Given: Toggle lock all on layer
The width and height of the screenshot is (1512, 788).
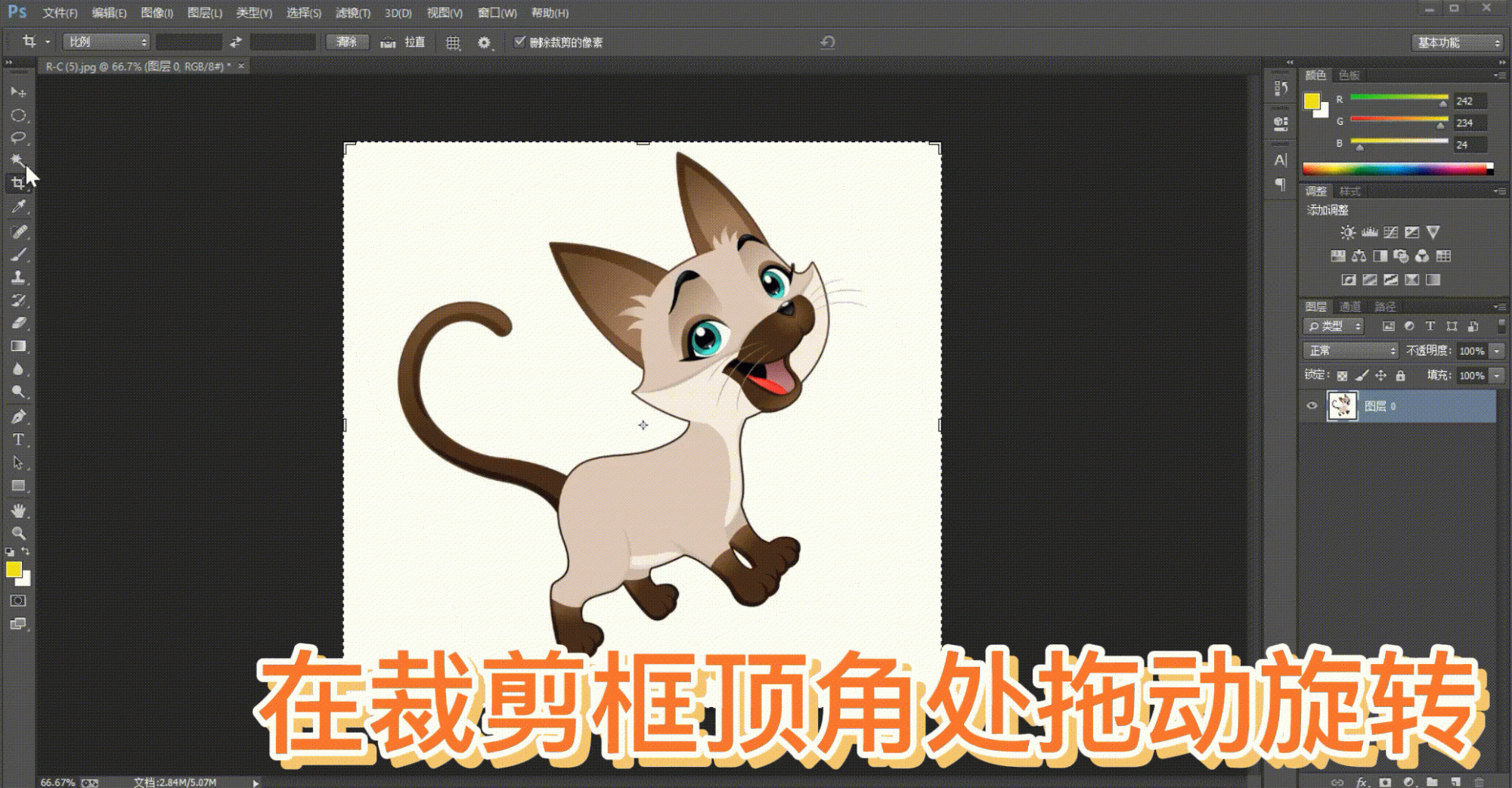Looking at the screenshot, I should point(1400,375).
